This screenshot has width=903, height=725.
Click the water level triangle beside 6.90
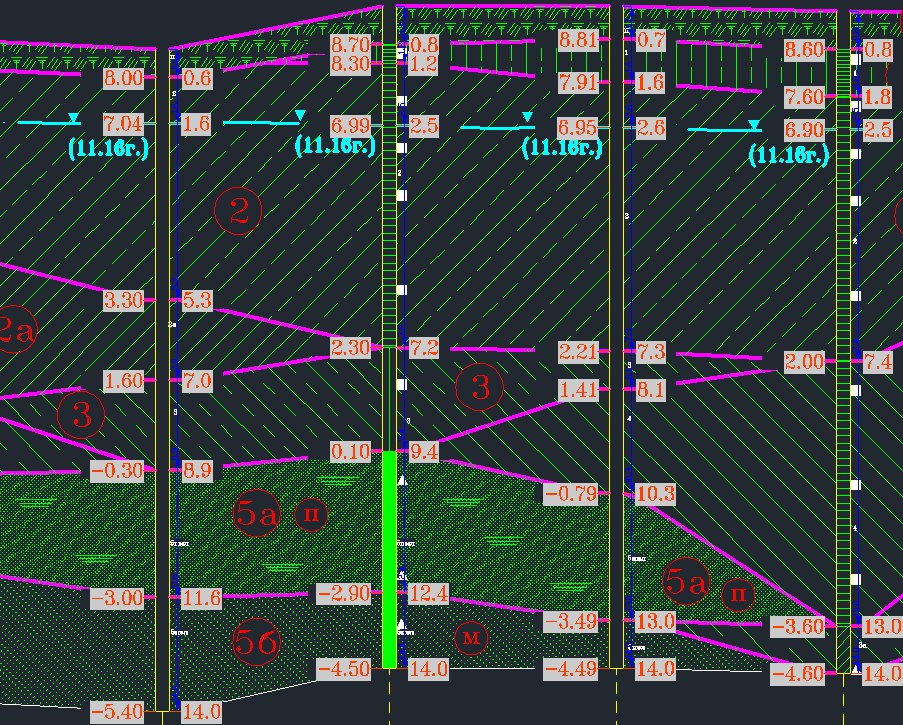point(754,125)
